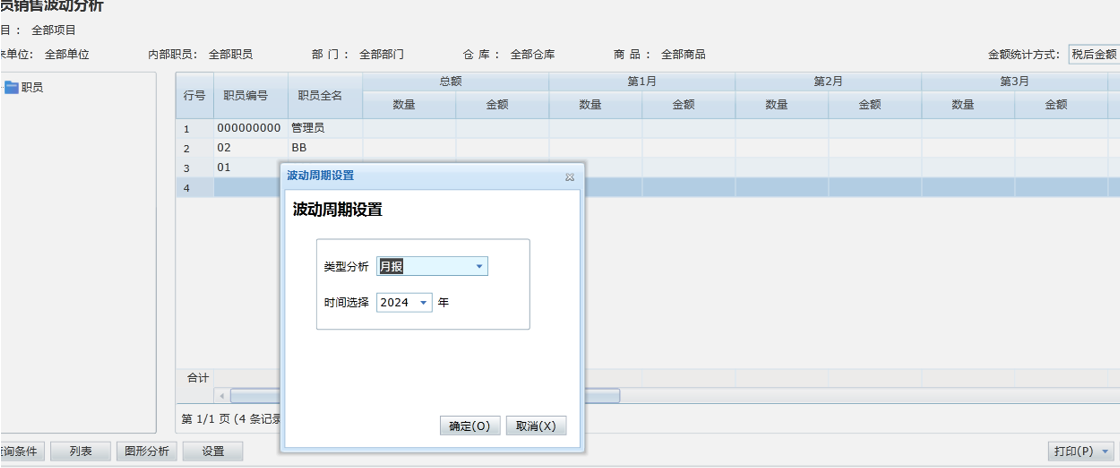Expand the 金额统计方式 dropdown
Image resolution: width=1120 pixels, height=468 pixels.
(1092, 55)
